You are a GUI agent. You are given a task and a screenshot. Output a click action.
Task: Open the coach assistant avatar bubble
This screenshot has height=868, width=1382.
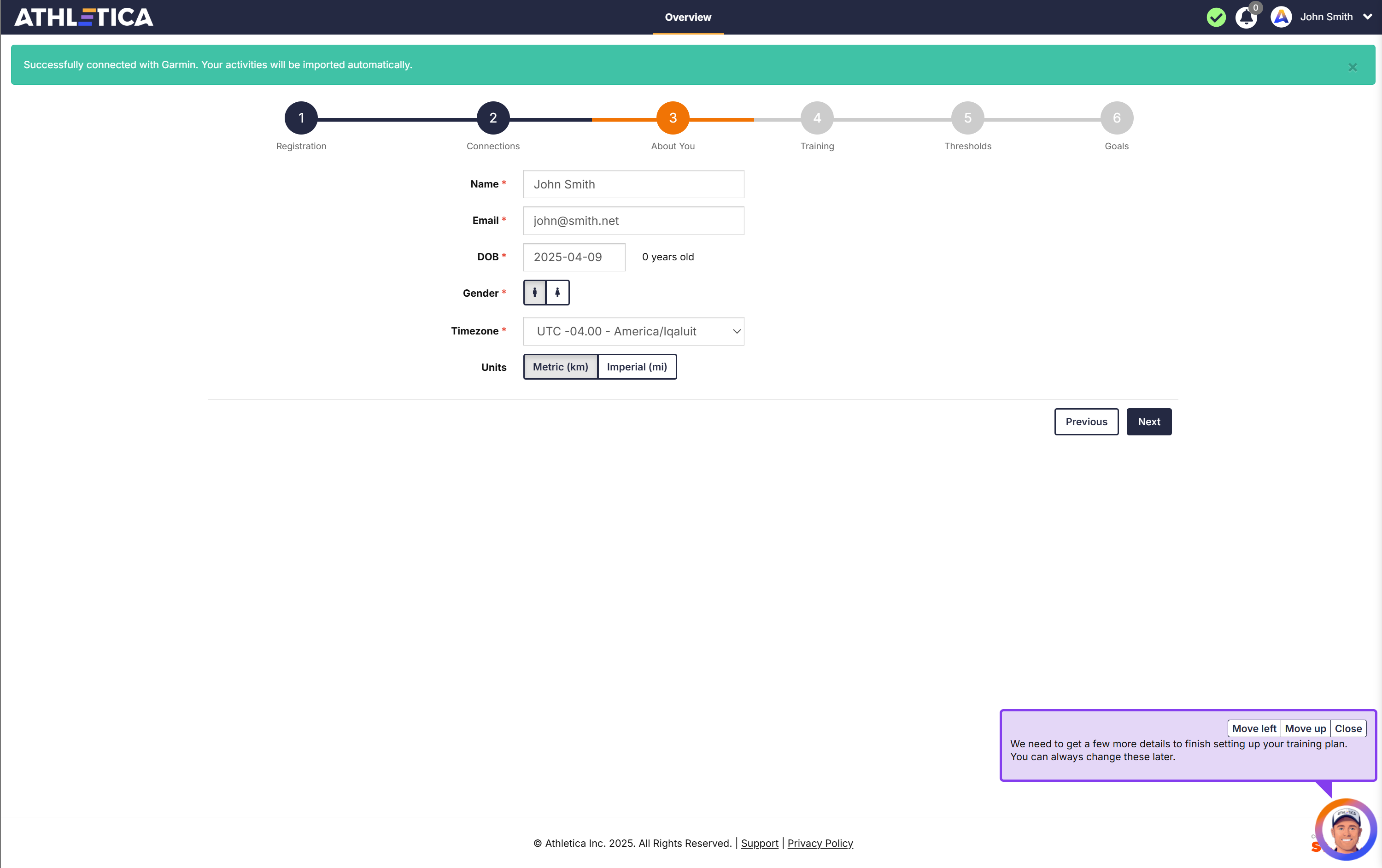[x=1346, y=830]
